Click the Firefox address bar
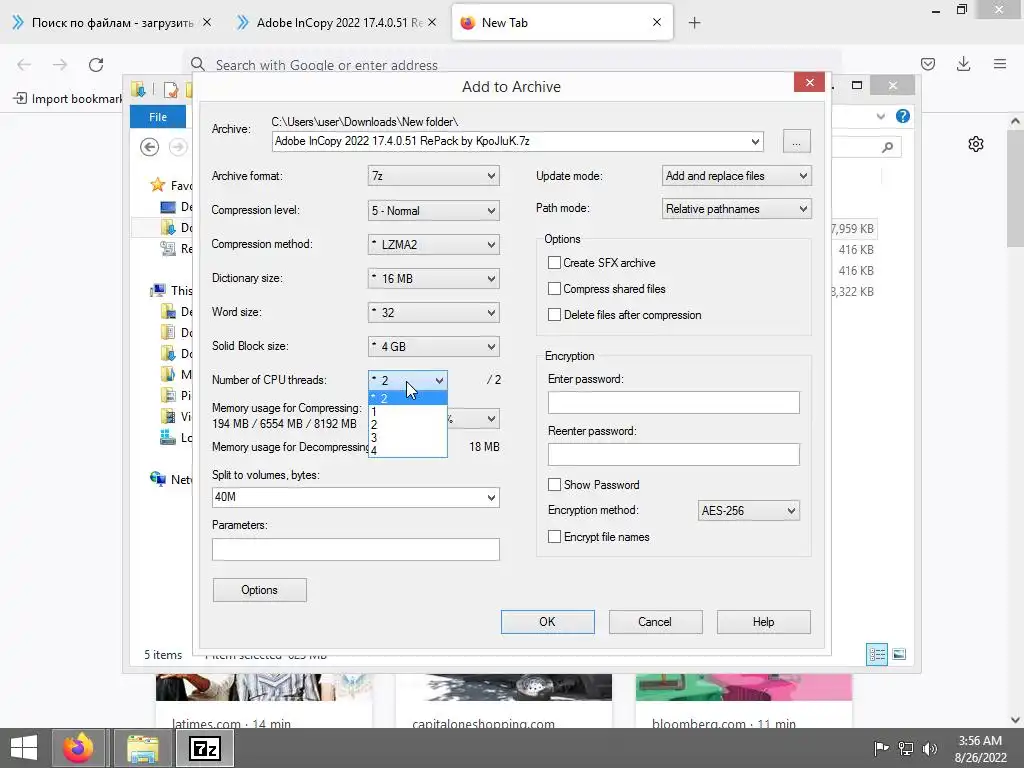The height and width of the screenshot is (768, 1024). tap(513, 65)
